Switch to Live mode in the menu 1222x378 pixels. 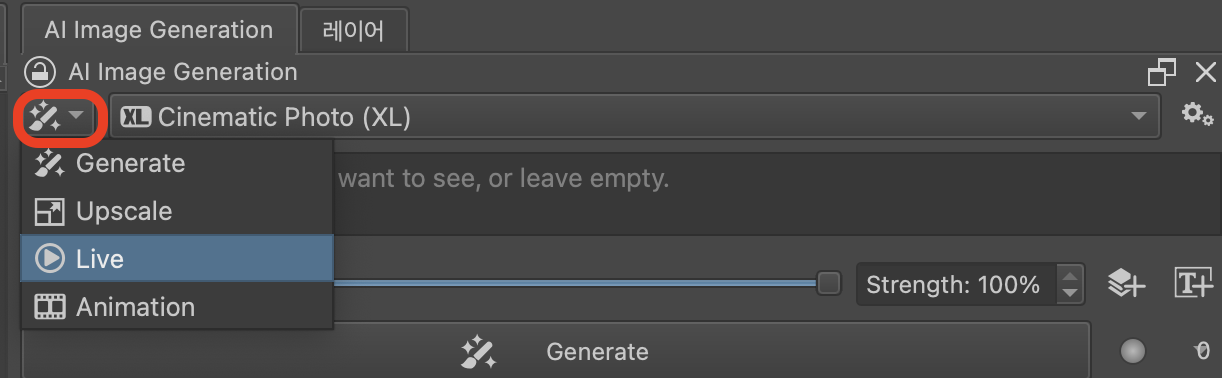176,259
